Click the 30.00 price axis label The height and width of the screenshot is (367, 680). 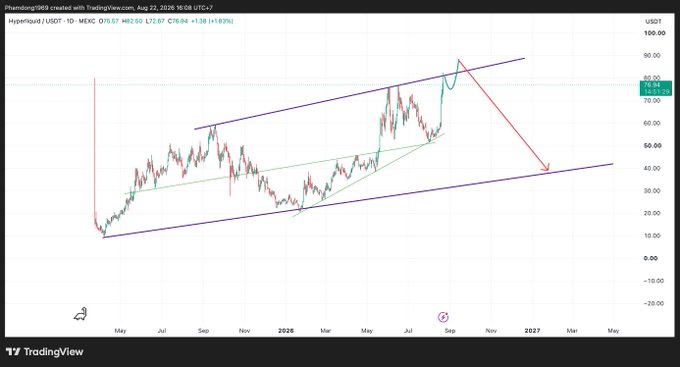click(652, 191)
